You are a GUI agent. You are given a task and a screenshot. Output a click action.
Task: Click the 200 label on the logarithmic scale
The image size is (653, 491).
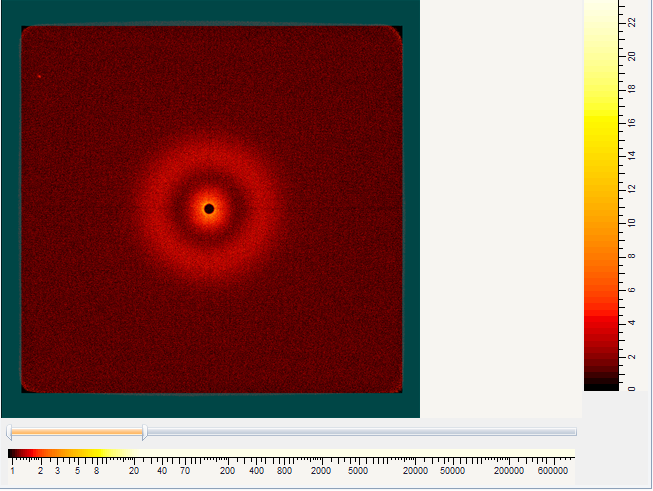[x=227, y=470]
